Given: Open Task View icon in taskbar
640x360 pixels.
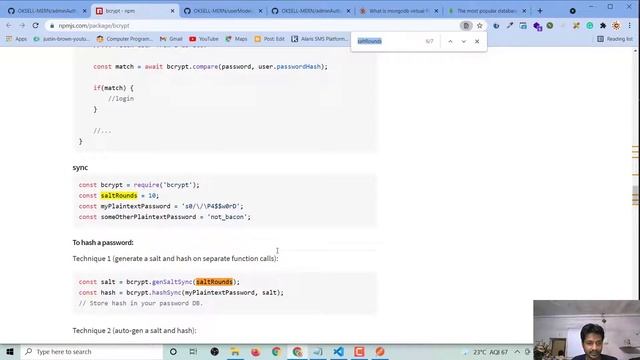Looking at the screenshot, I should (193, 351).
